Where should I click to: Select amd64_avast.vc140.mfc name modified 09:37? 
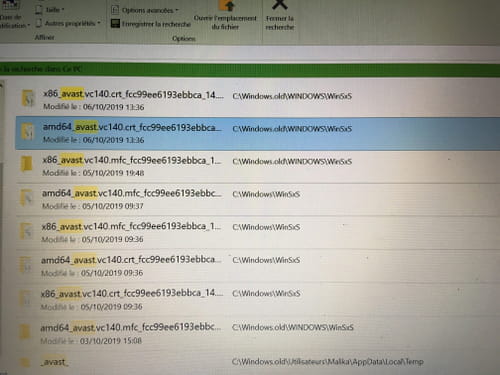click(x=131, y=193)
